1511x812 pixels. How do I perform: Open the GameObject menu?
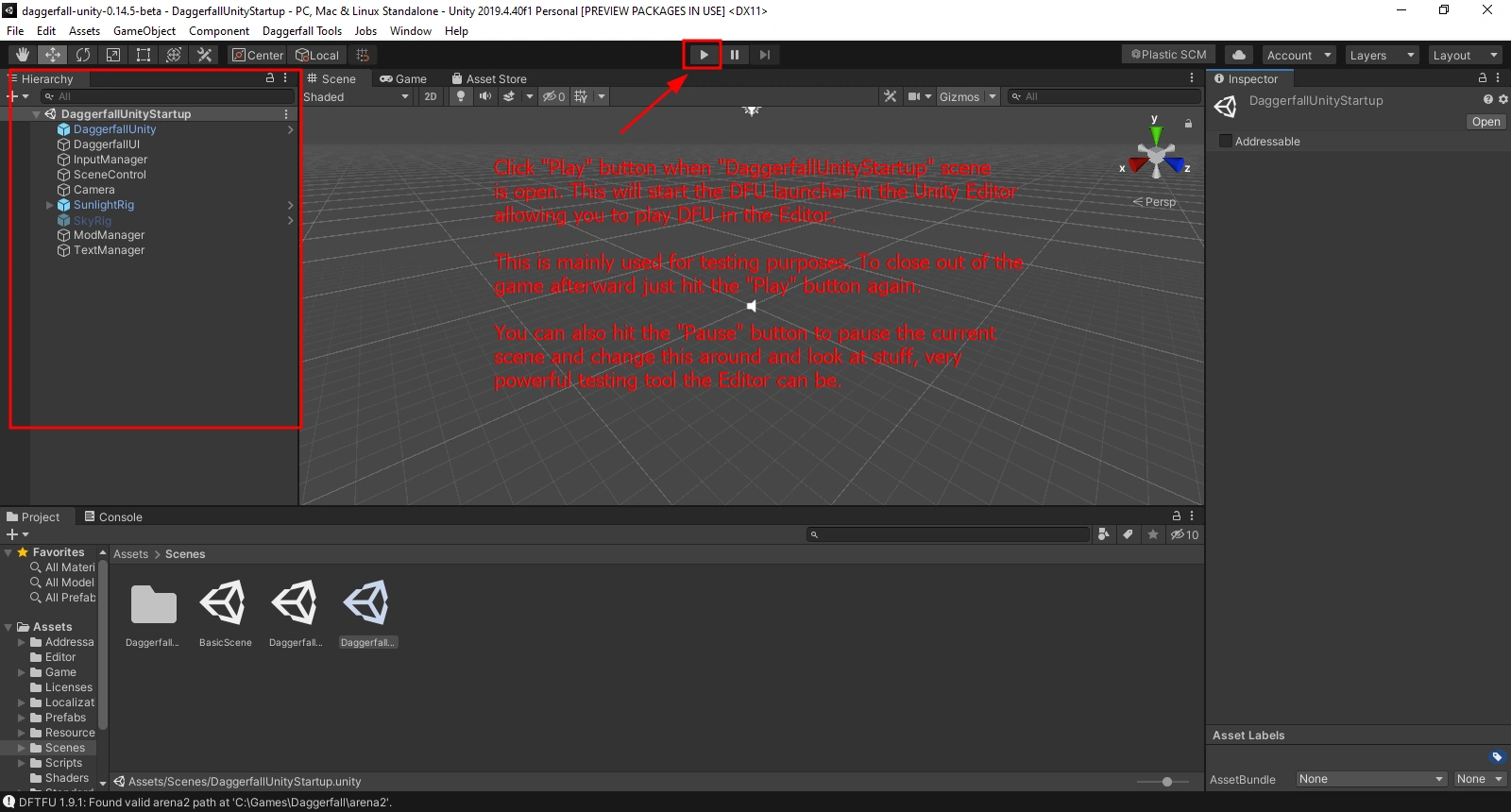click(x=144, y=31)
